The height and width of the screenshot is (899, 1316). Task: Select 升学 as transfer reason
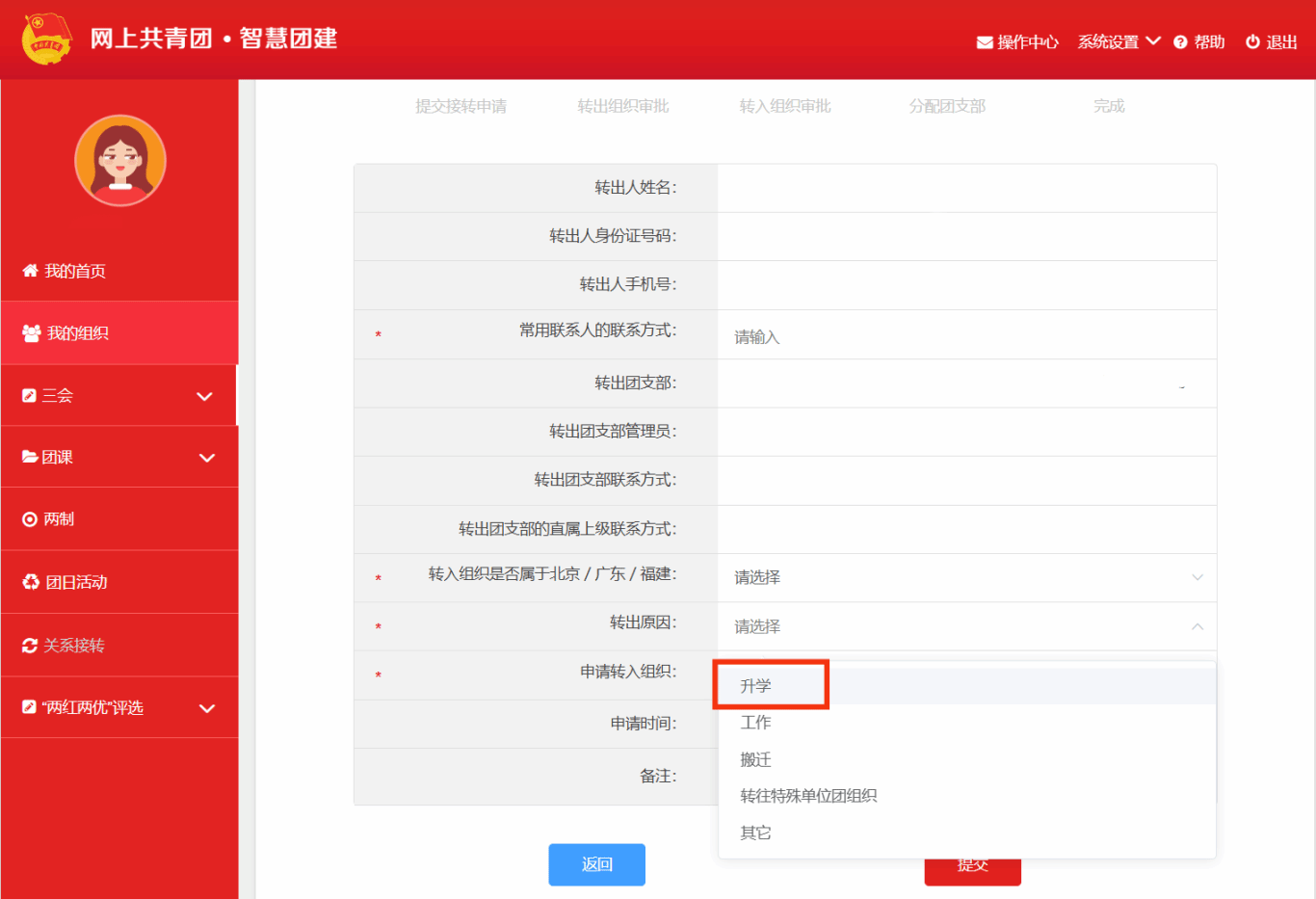756,686
